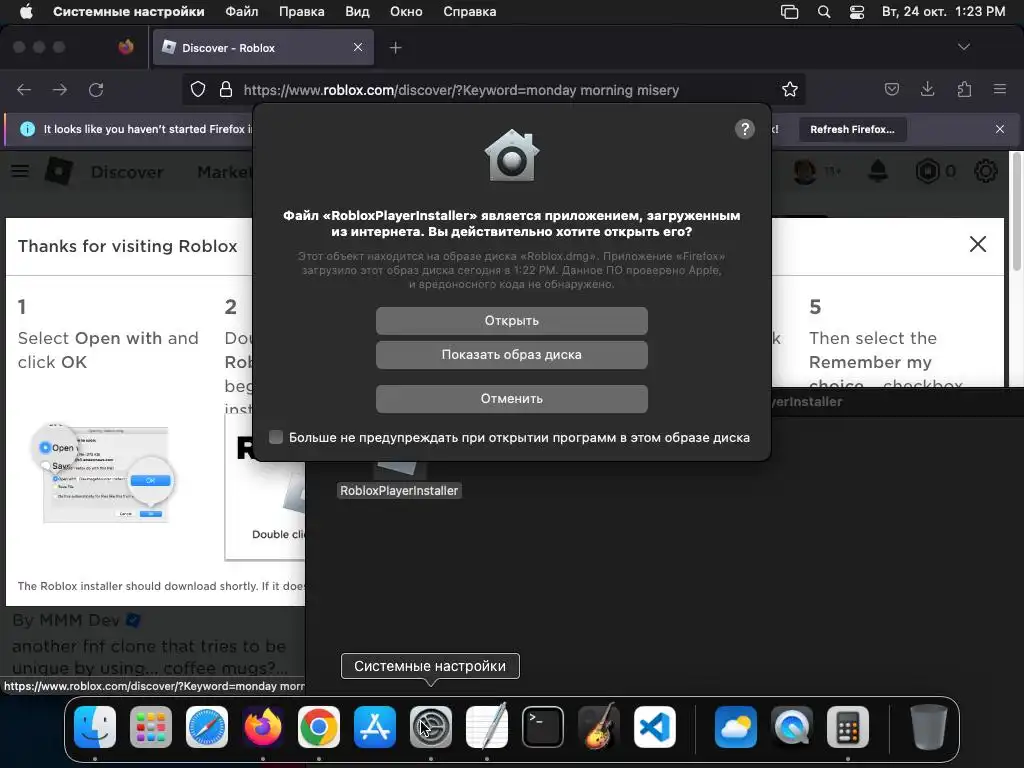Open the Правка menu
Screen dimensions: 1024x768
coord(302,12)
